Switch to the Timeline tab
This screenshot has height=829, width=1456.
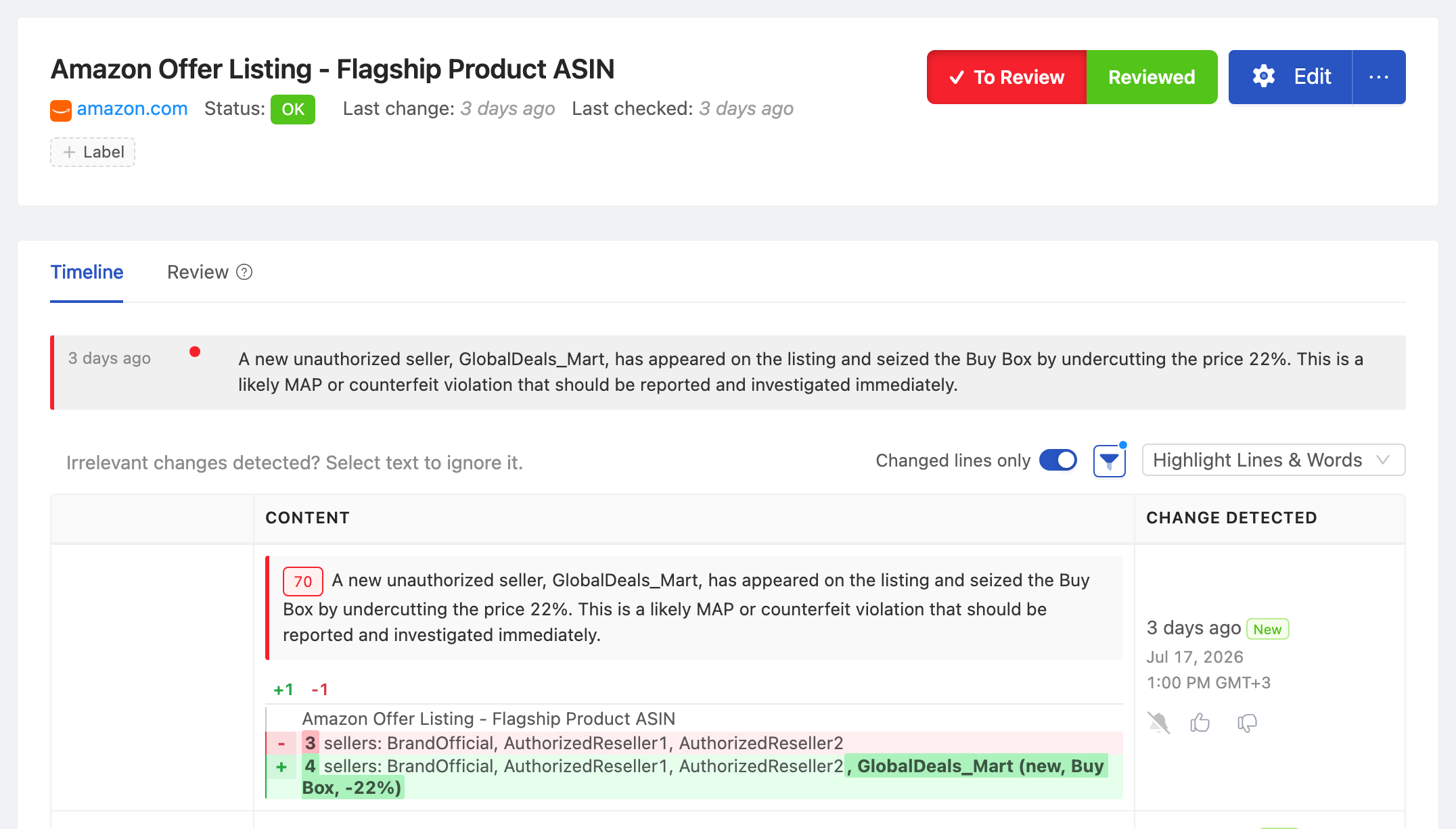click(87, 272)
